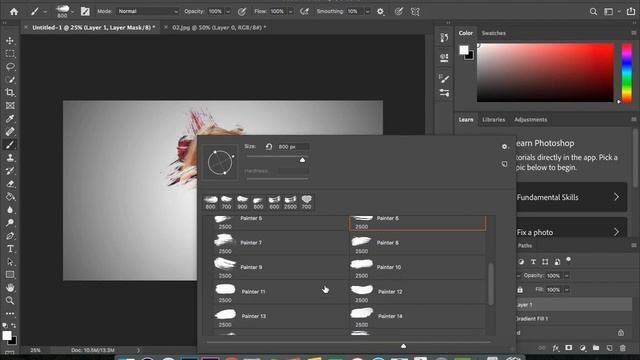Delete layer trash icon

click(622, 348)
